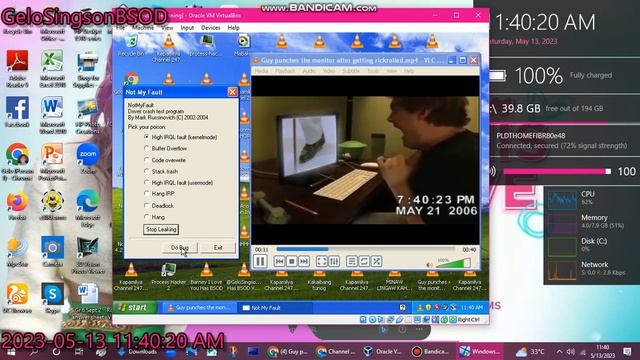Select Deadlock radio option
This screenshot has height=360, width=640.
(x=147, y=205)
